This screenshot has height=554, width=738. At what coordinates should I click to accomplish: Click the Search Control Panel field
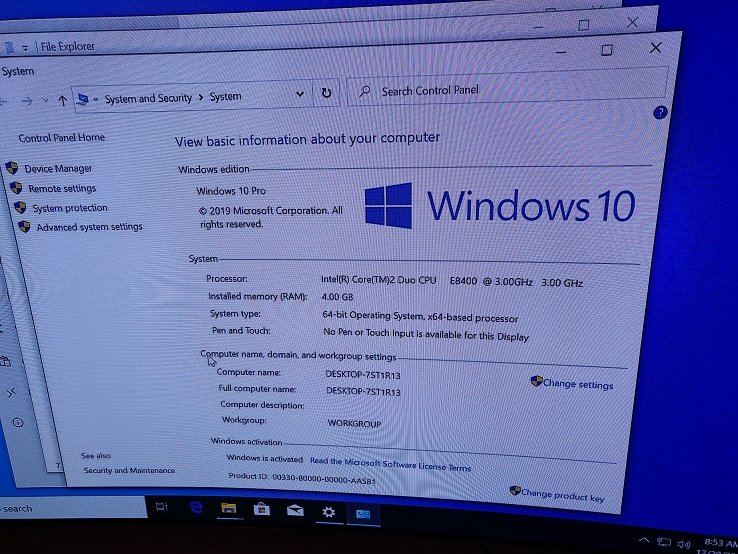tap(506, 88)
